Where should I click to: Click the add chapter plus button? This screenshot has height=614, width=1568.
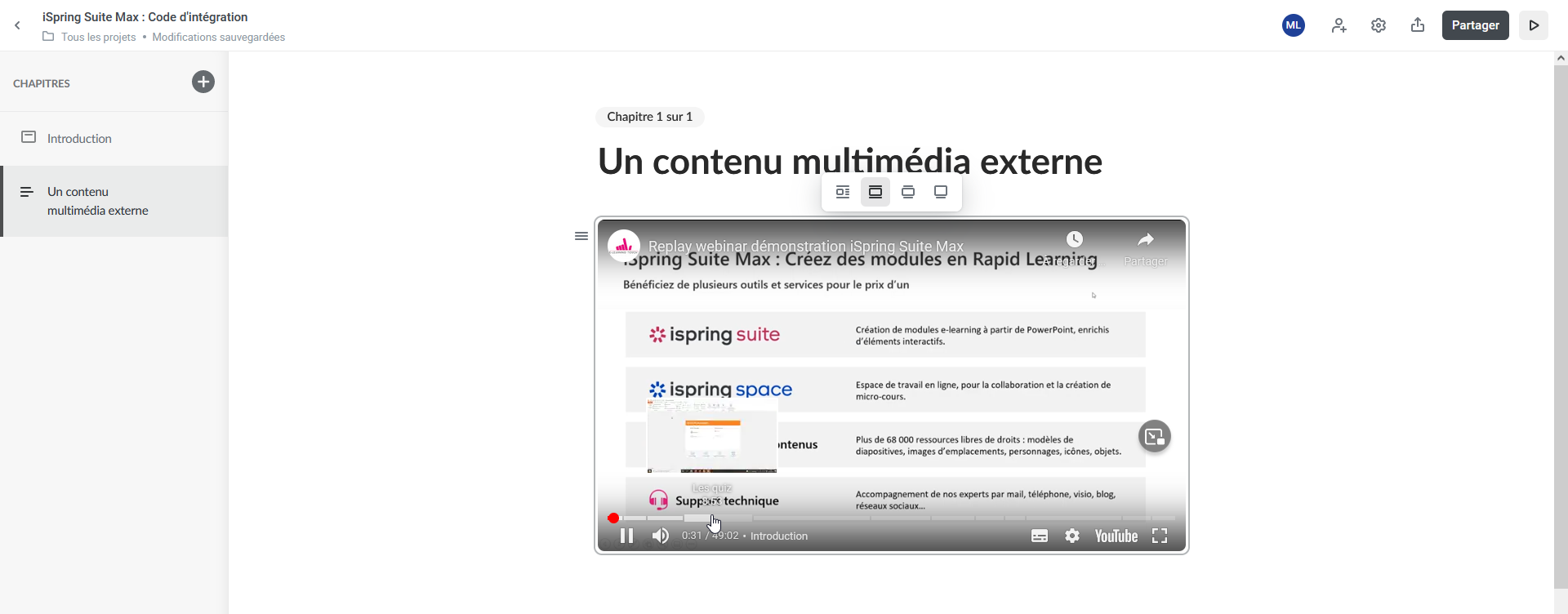tap(203, 82)
